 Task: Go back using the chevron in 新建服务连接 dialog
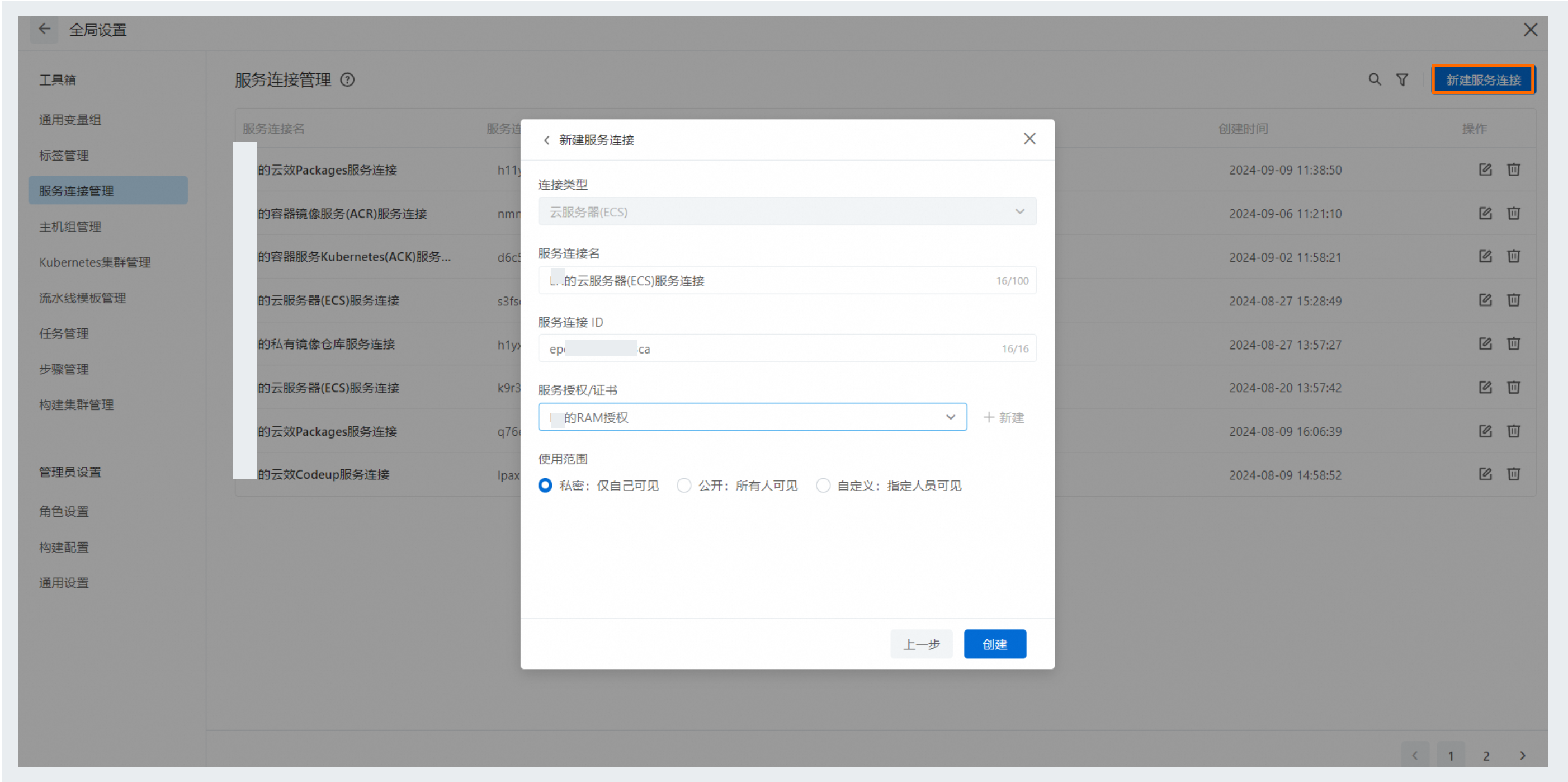(x=546, y=140)
